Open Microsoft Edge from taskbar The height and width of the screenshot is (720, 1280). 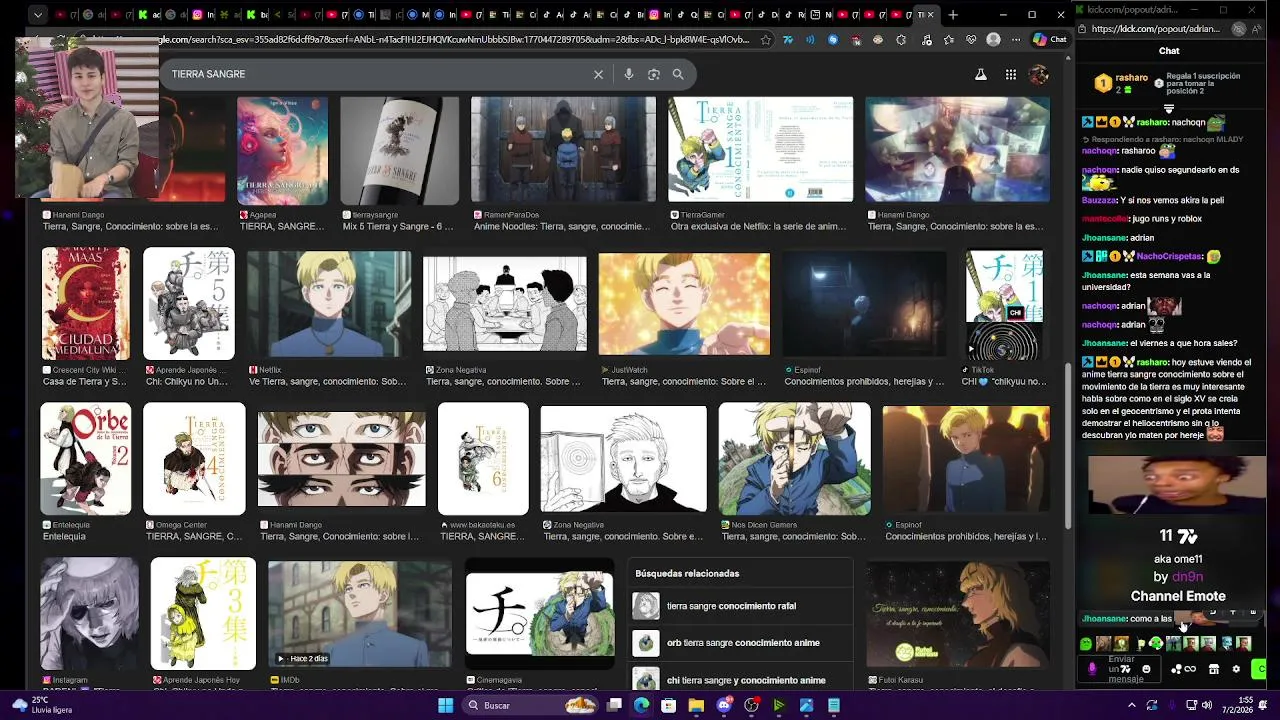pos(641,705)
